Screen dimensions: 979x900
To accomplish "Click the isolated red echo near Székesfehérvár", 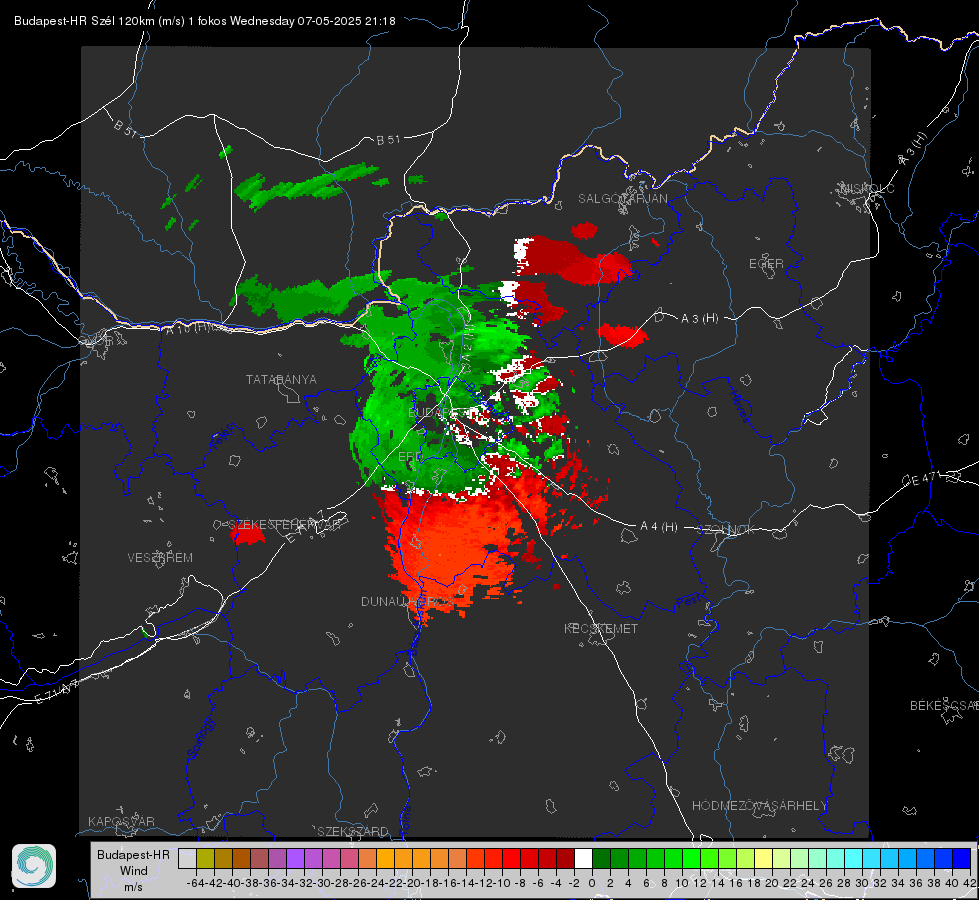I will 247,534.
